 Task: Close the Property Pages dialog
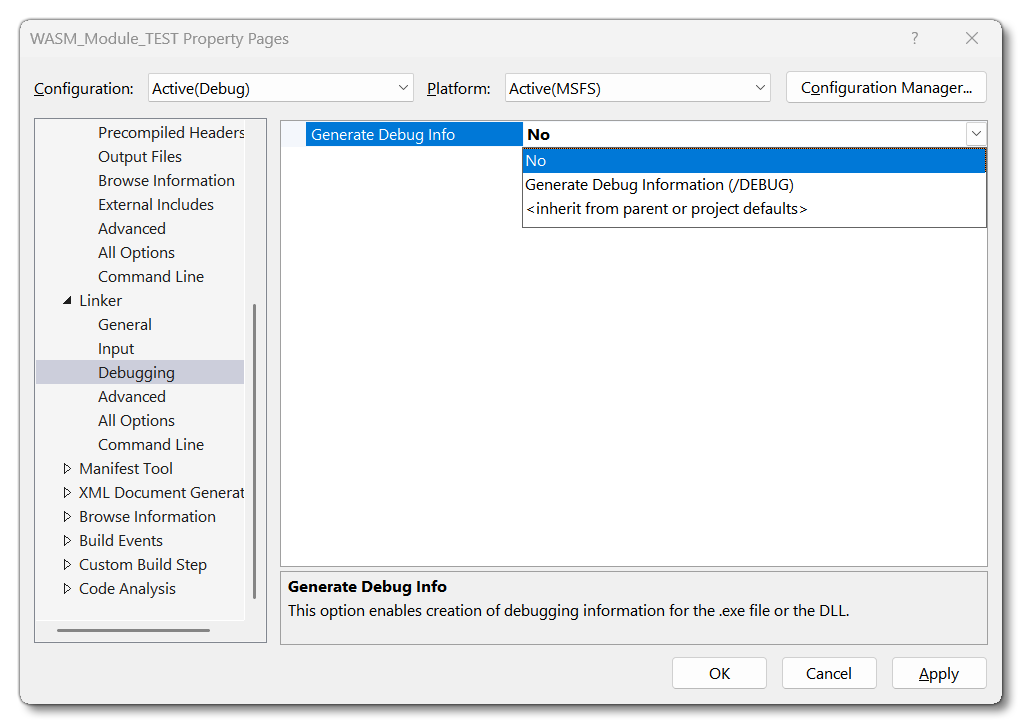point(971,38)
